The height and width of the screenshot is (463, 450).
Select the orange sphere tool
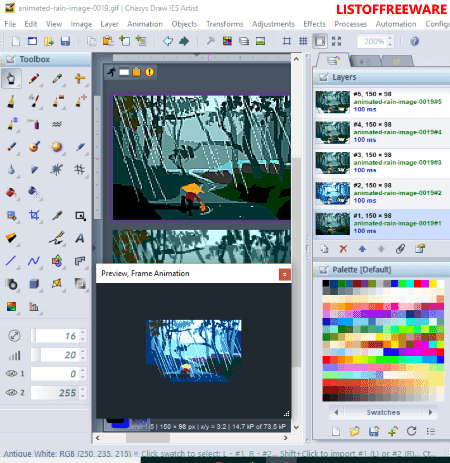[57, 147]
